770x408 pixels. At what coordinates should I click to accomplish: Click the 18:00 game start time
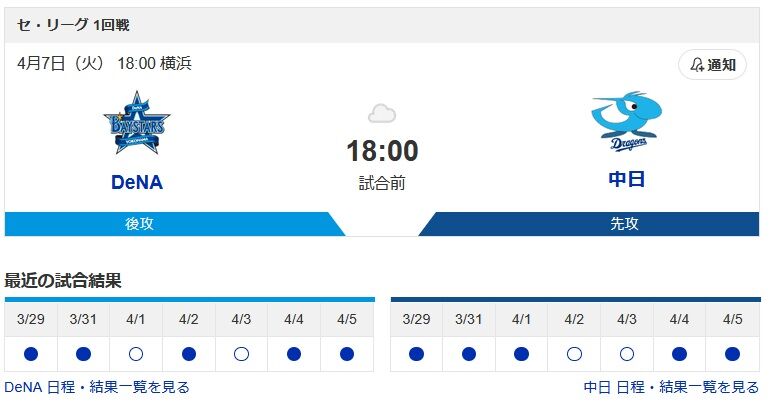pos(382,151)
